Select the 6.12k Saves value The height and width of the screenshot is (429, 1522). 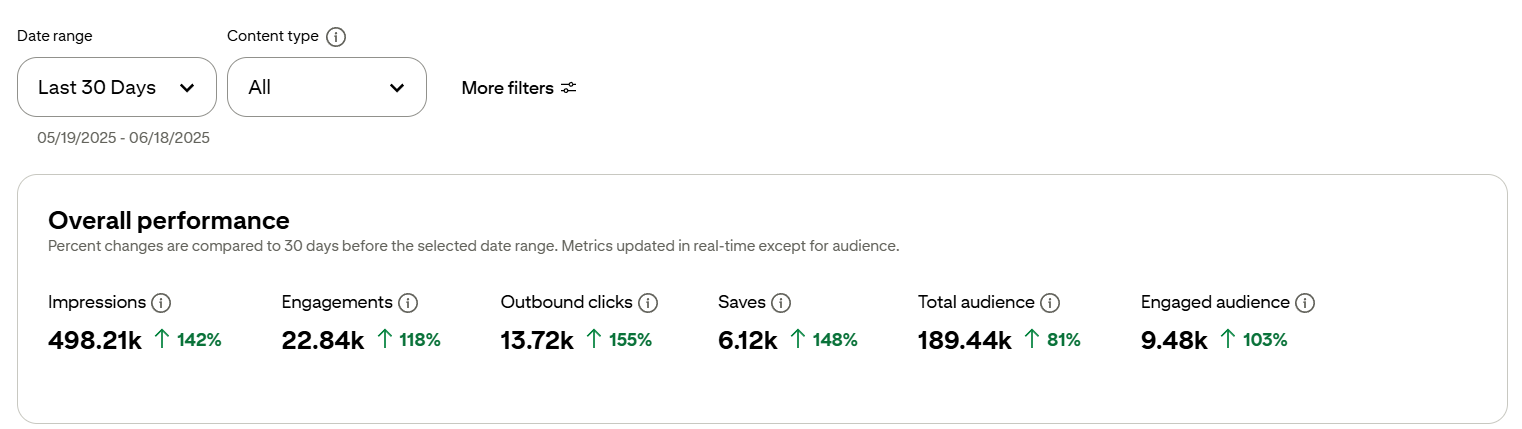tap(748, 340)
